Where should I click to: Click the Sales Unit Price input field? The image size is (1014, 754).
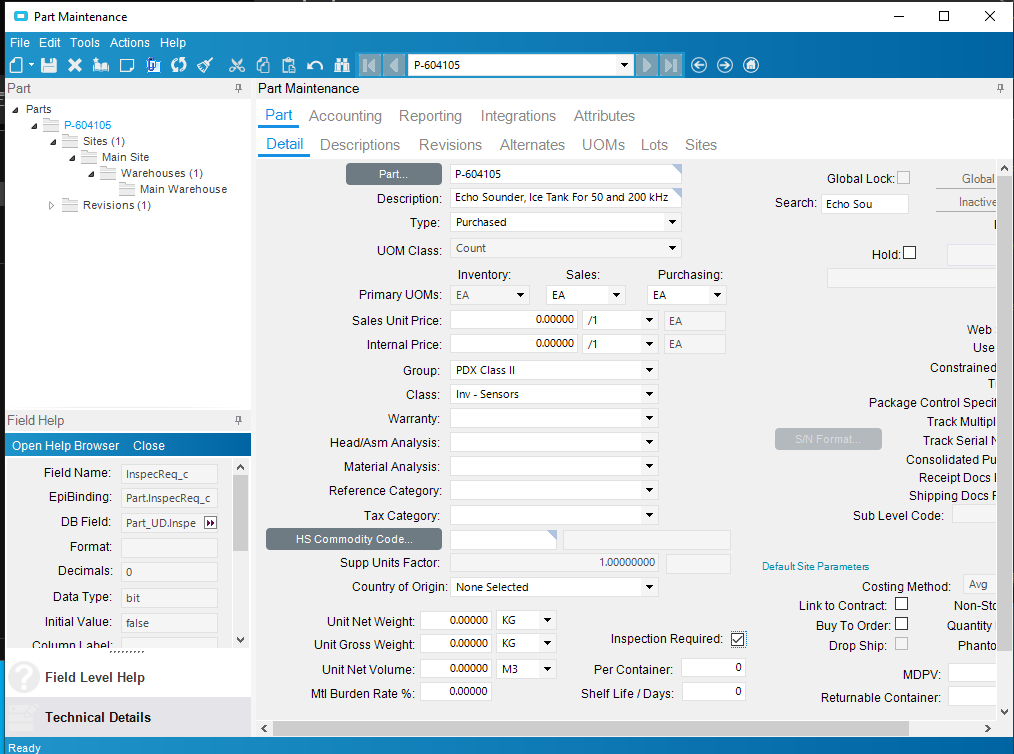(513, 320)
